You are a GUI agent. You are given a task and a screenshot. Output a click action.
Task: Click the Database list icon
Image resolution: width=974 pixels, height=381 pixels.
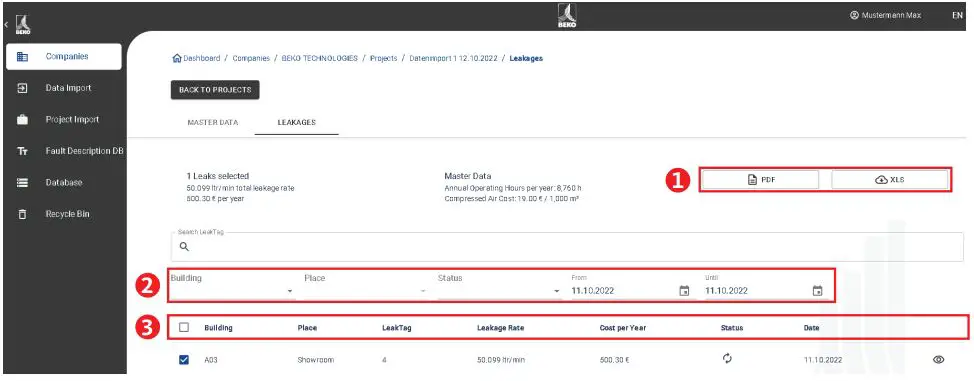22,183
